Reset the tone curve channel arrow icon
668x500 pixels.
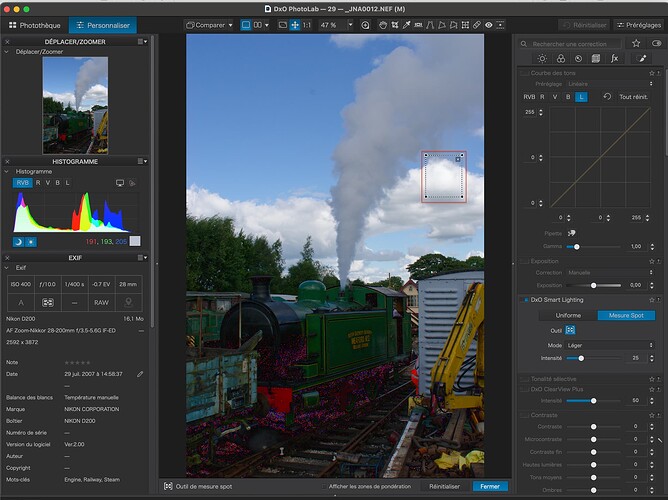pyautogui.click(x=608, y=97)
